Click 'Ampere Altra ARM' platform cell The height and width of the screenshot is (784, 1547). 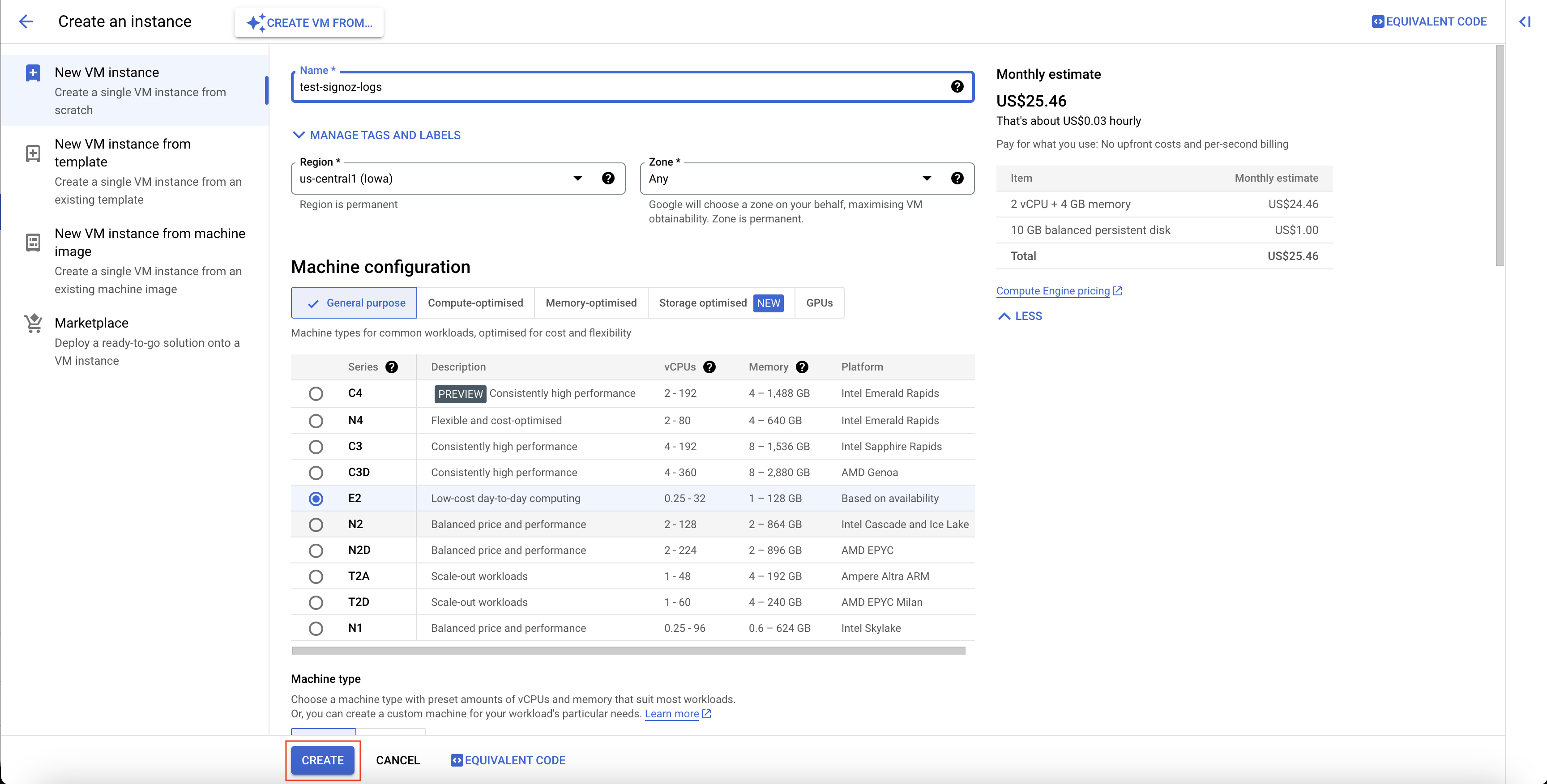885,575
